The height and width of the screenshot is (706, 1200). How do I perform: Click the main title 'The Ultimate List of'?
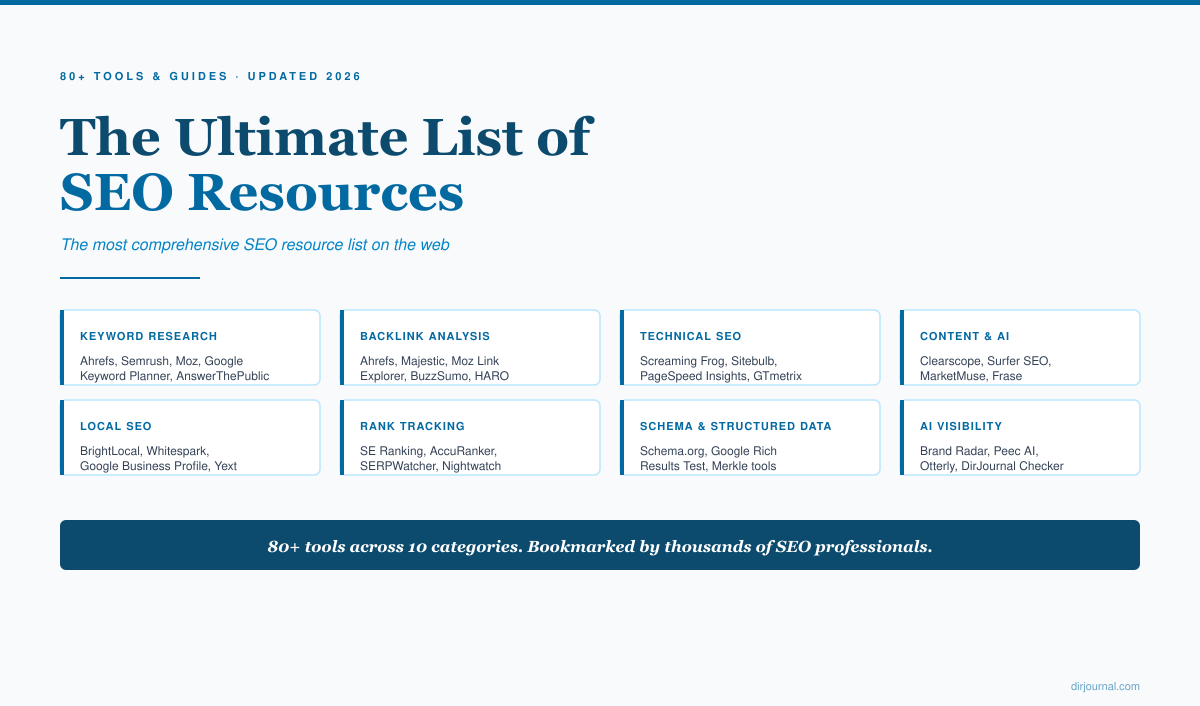(326, 137)
